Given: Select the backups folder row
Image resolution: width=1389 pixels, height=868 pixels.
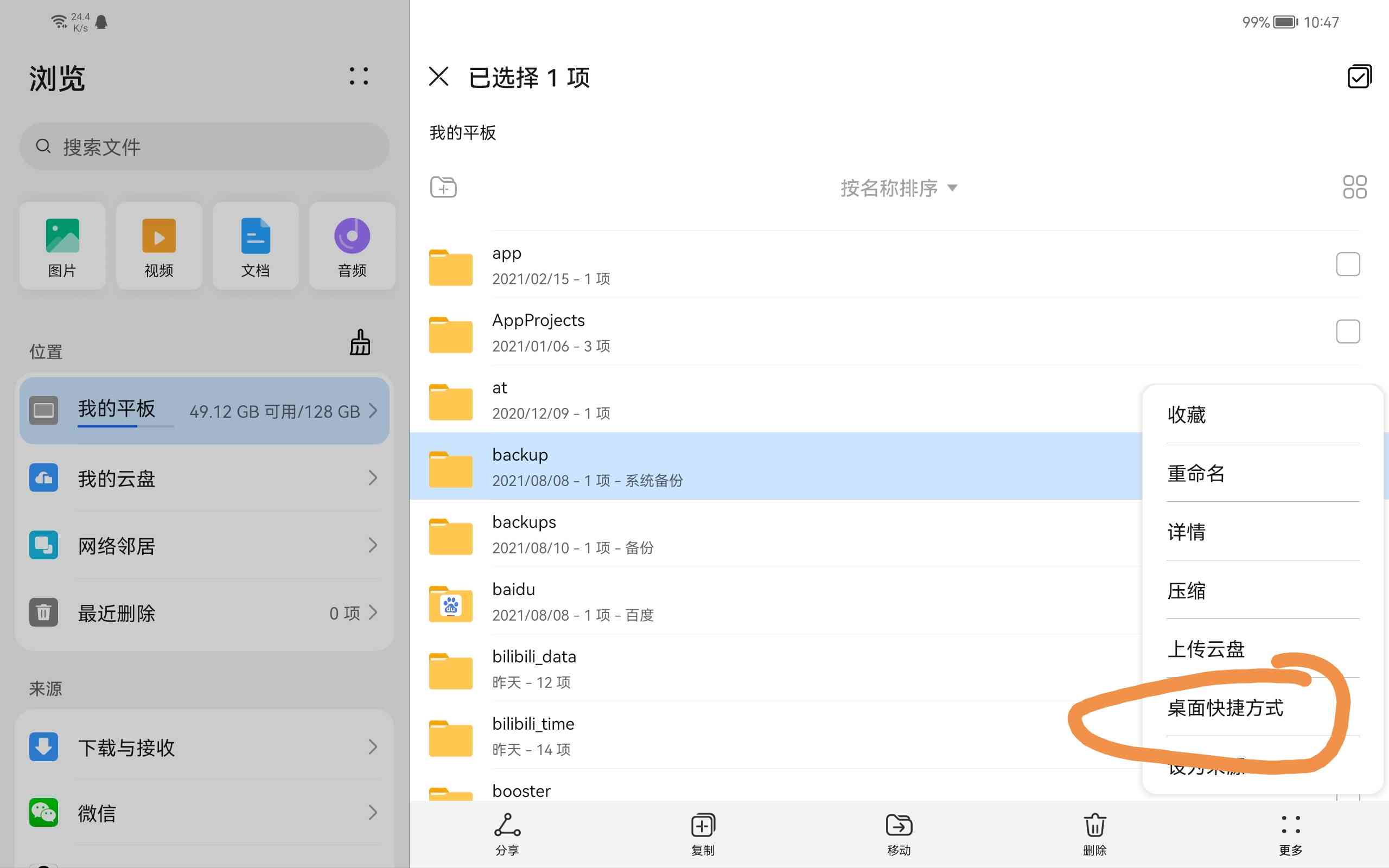Looking at the screenshot, I should pyautogui.click(x=775, y=534).
